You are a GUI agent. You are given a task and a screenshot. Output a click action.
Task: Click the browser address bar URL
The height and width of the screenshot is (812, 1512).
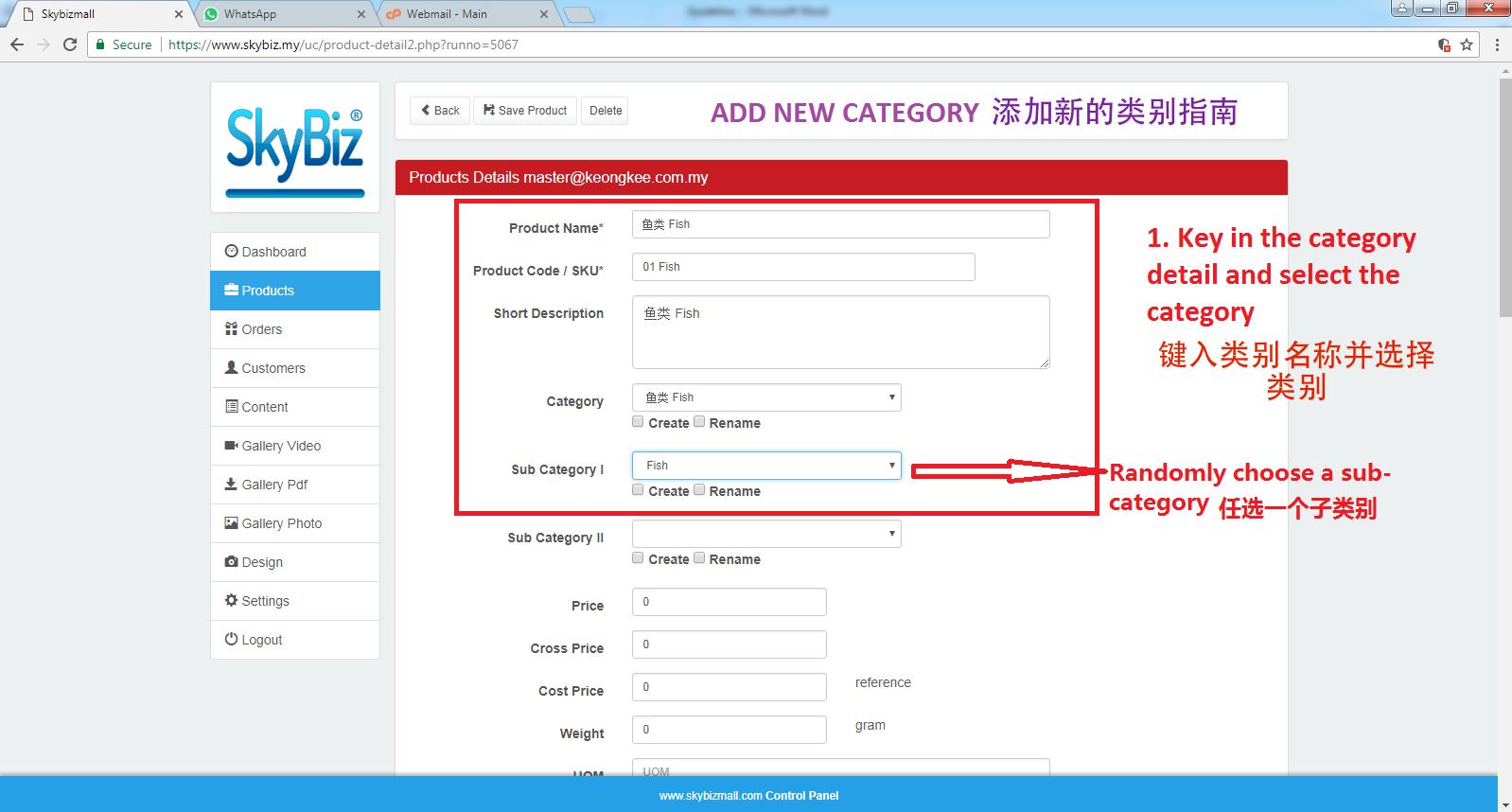[x=343, y=44]
